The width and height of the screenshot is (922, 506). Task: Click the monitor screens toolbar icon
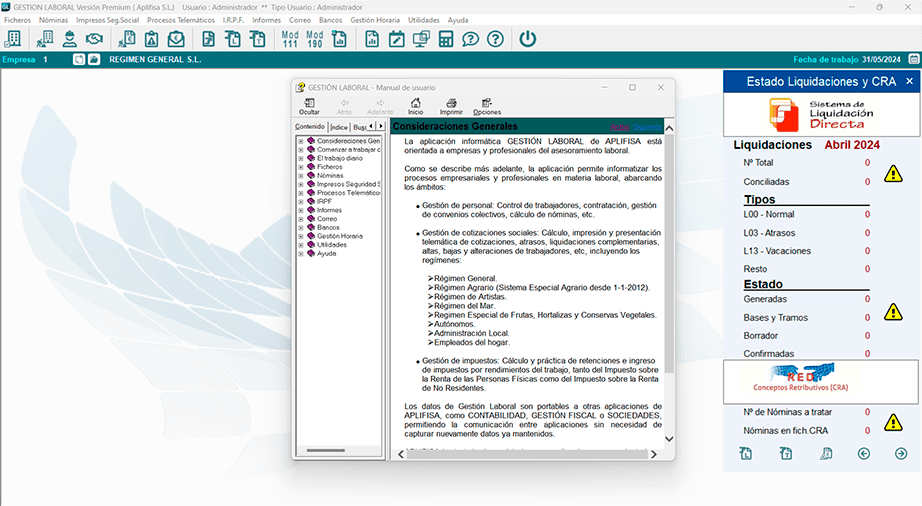coord(421,39)
